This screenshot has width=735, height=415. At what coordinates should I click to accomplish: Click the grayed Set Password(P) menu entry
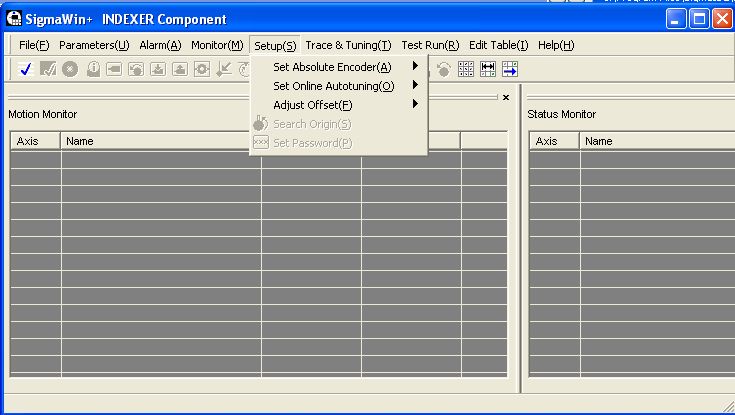(338, 143)
